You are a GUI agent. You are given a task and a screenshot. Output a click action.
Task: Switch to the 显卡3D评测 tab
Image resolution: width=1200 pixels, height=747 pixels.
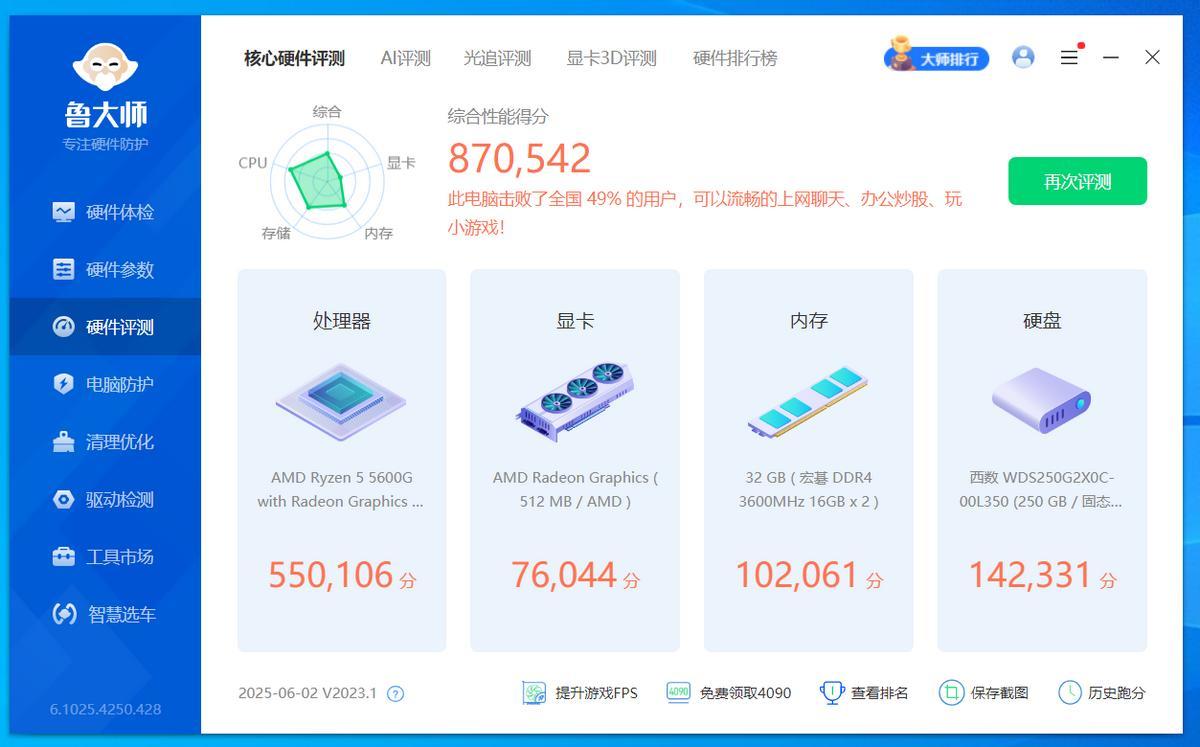tap(611, 58)
